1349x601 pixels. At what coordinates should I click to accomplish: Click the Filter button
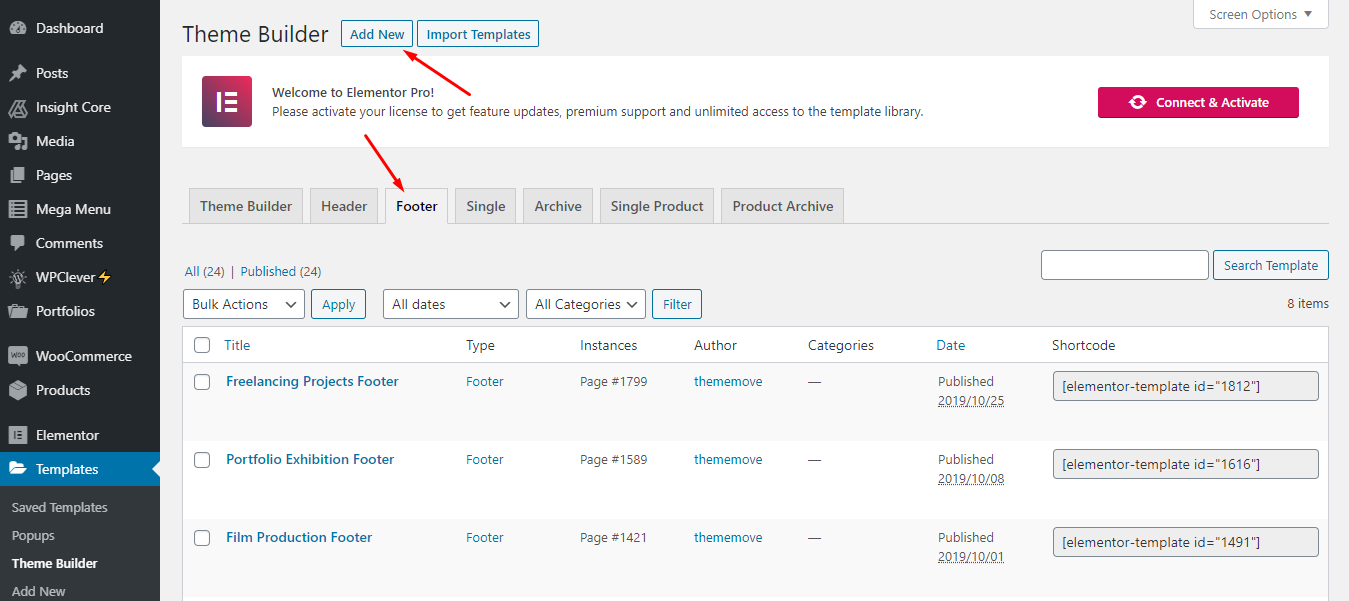click(677, 304)
